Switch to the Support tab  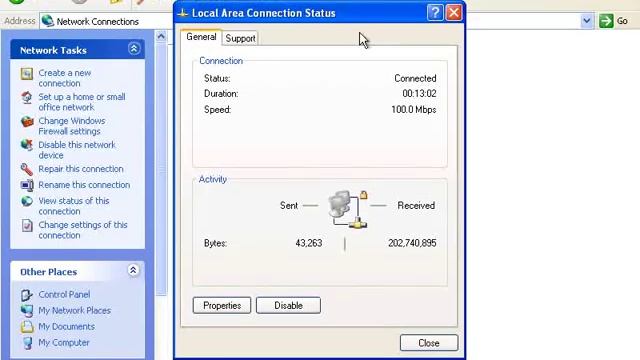click(240, 38)
